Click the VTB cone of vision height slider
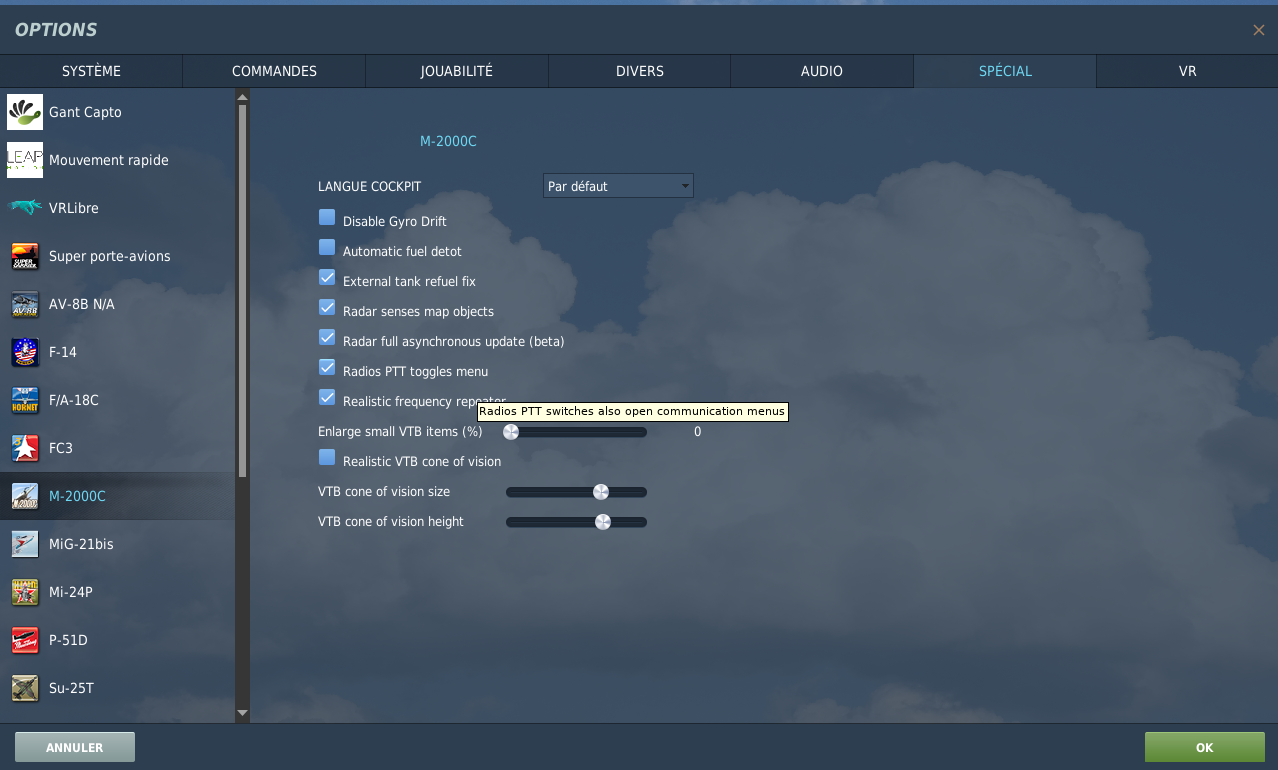Image resolution: width=1278 pixels, height=770 pixels. click(x=576, y=522)
